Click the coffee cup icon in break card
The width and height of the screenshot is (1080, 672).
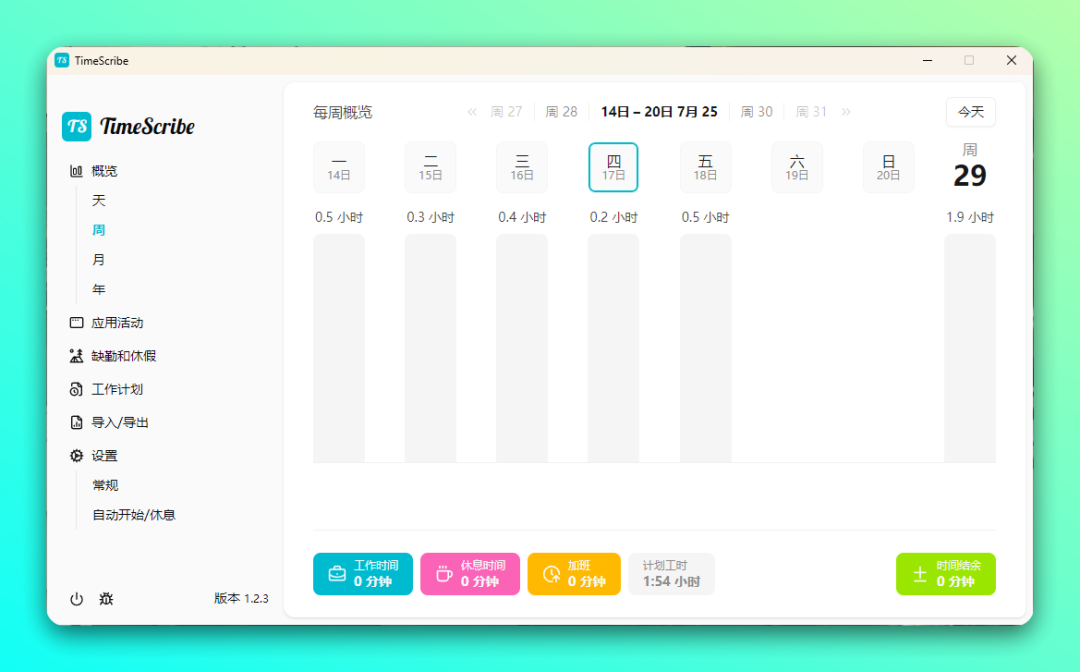(444, 574)
